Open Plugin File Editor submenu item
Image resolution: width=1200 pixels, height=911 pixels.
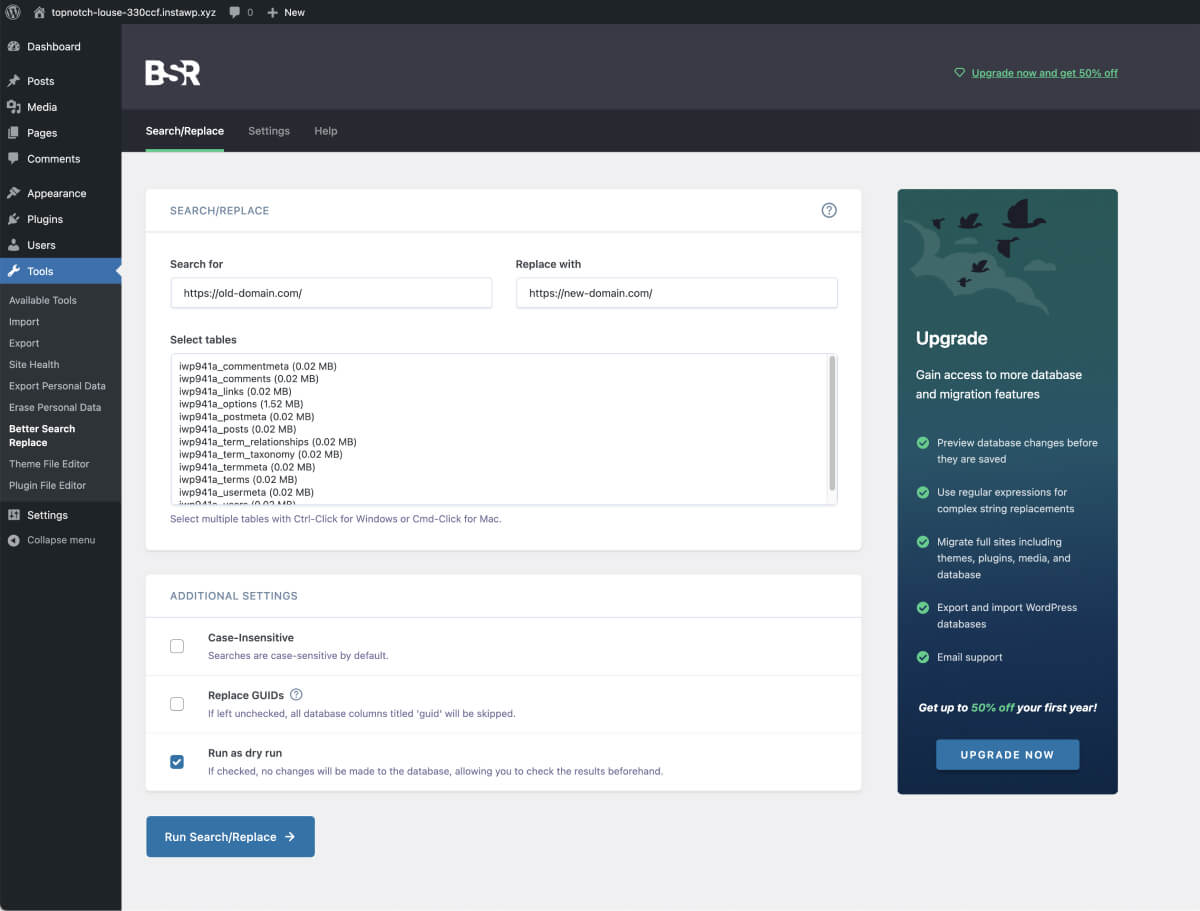pos(47,485)
